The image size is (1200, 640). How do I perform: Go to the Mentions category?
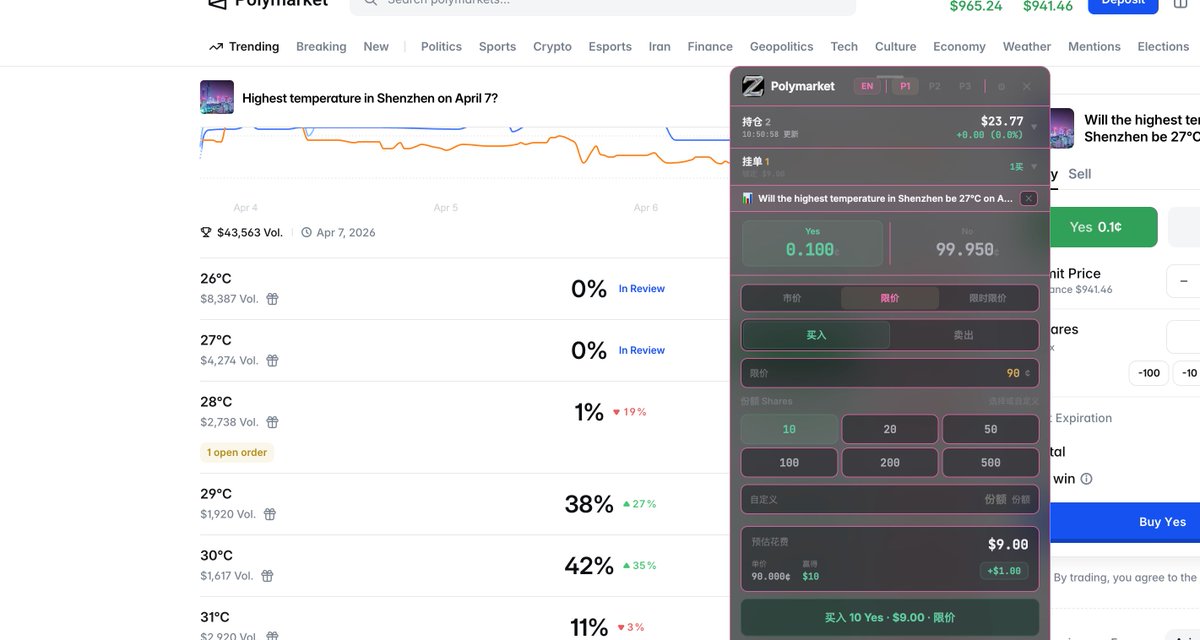tap(1094, 47)
